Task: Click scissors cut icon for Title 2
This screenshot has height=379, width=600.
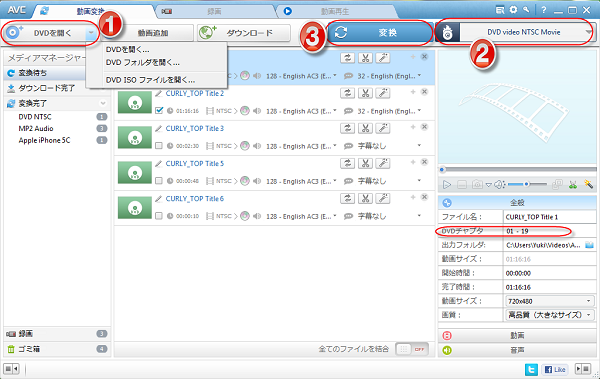Action: (x=365, y=93)
